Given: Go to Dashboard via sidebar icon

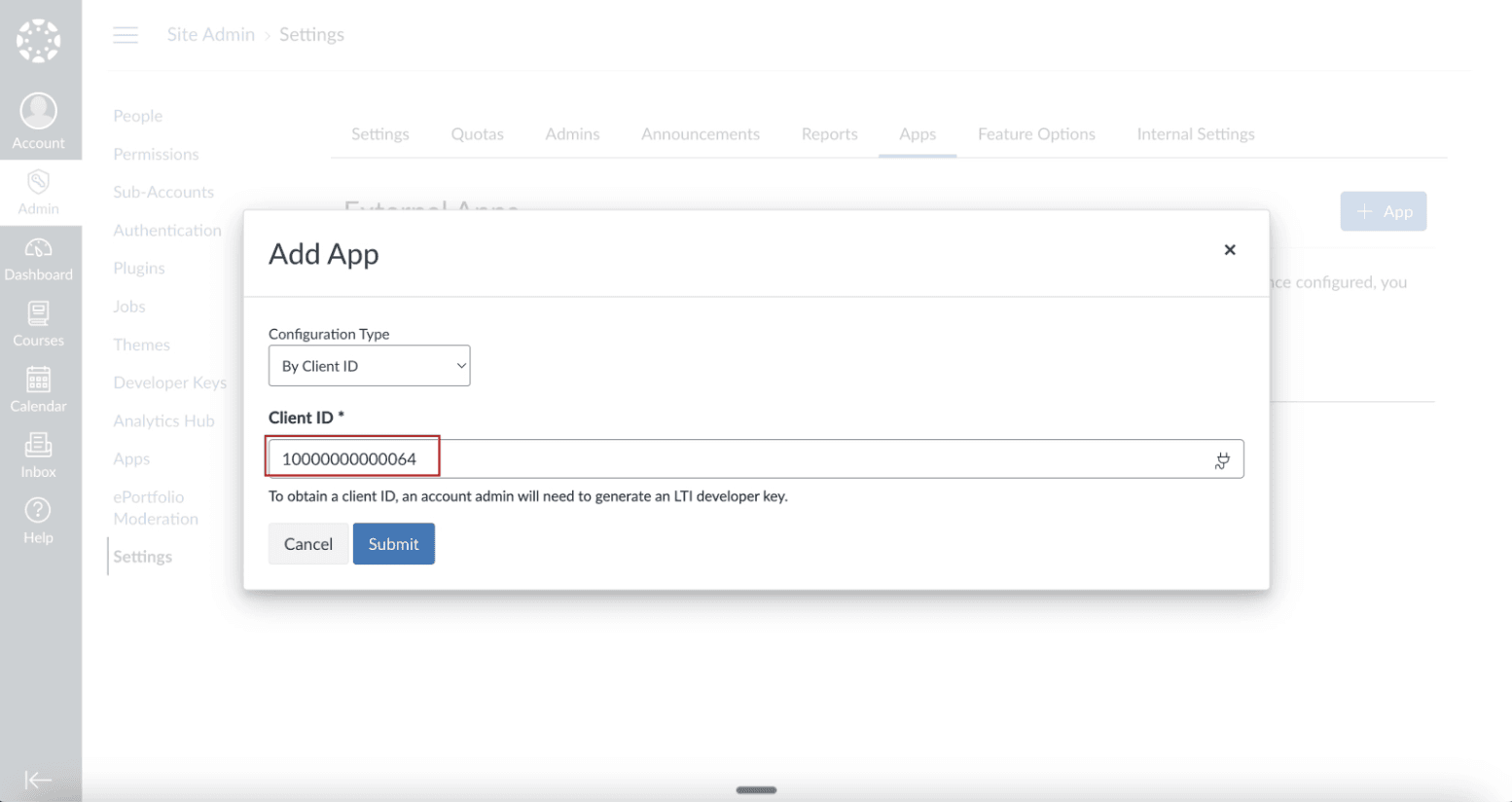Looking at the screenshot, I should pyautogui.click(x=39, y=251).
